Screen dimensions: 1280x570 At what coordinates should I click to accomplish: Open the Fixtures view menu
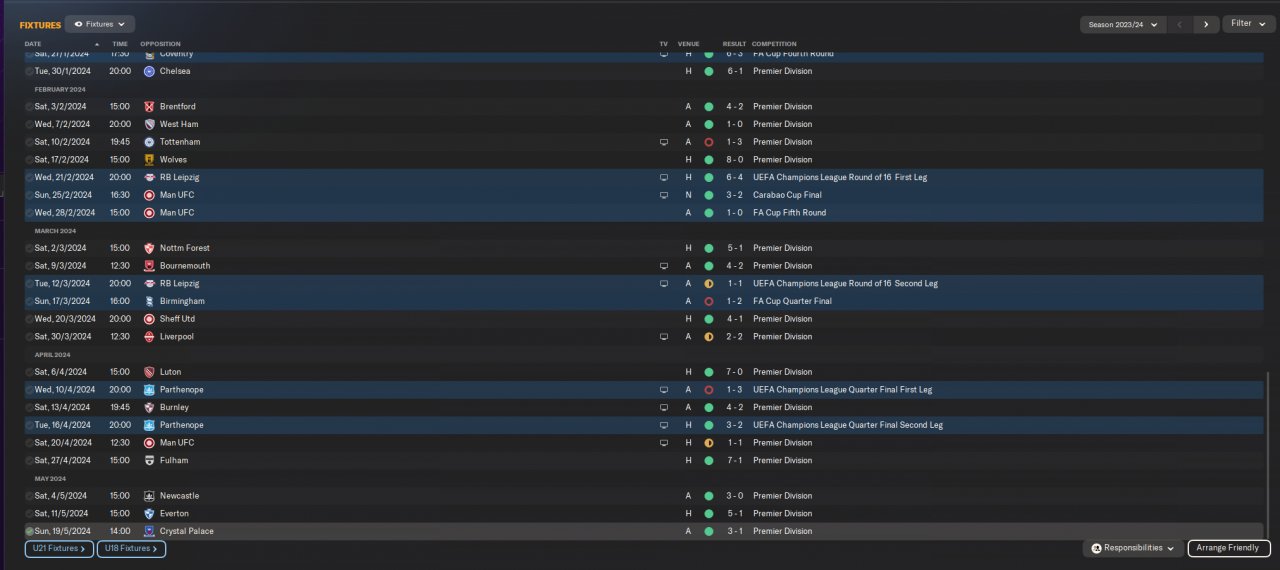pyautogui.click(x=100, y=24)
